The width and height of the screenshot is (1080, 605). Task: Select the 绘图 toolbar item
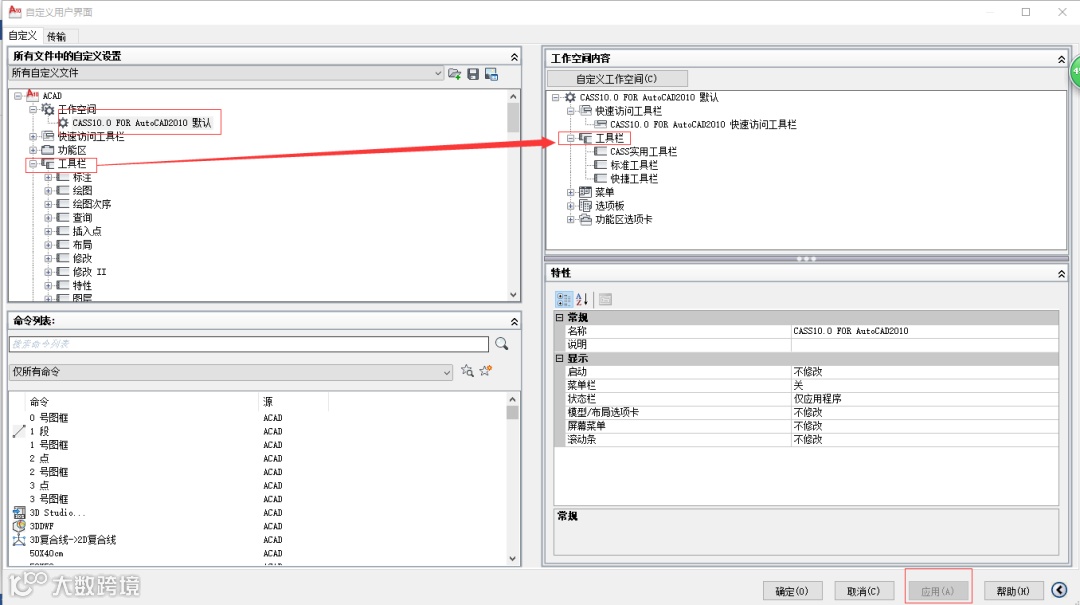[x=82, y=190]
